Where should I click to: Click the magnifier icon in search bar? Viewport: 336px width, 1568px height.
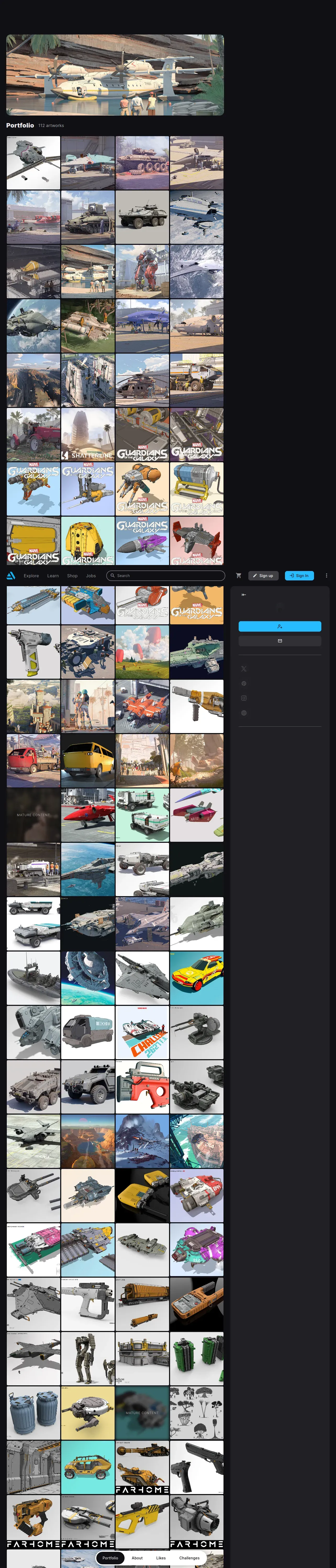tap(113, 575)
